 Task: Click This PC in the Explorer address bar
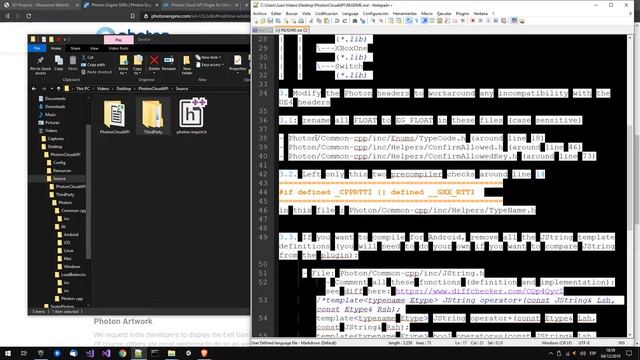[x=83, y=89]
